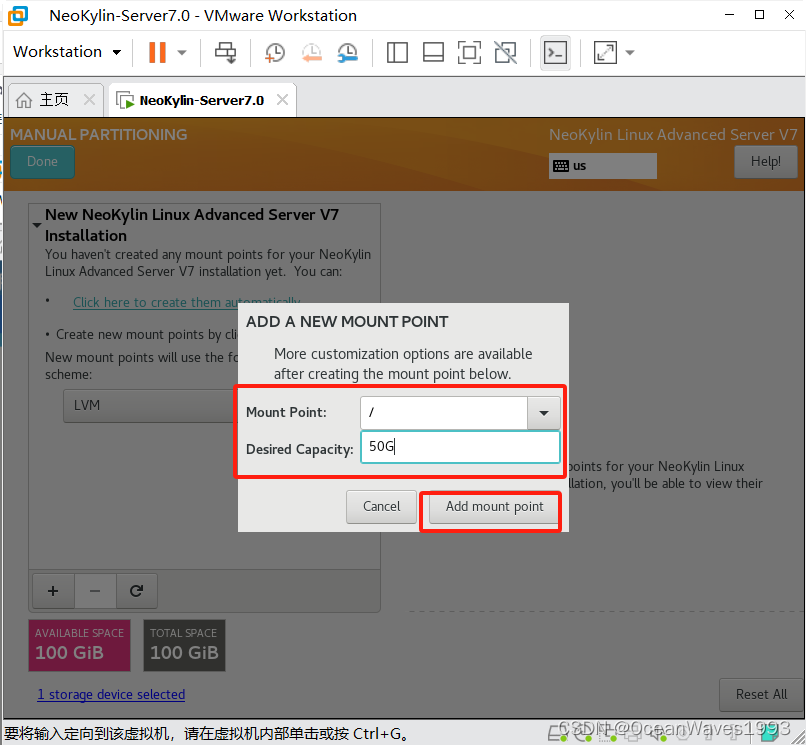The height and width of the screenshot is (745, 806).
Task: Click Add mount point button
Action: tap(494, 507)
